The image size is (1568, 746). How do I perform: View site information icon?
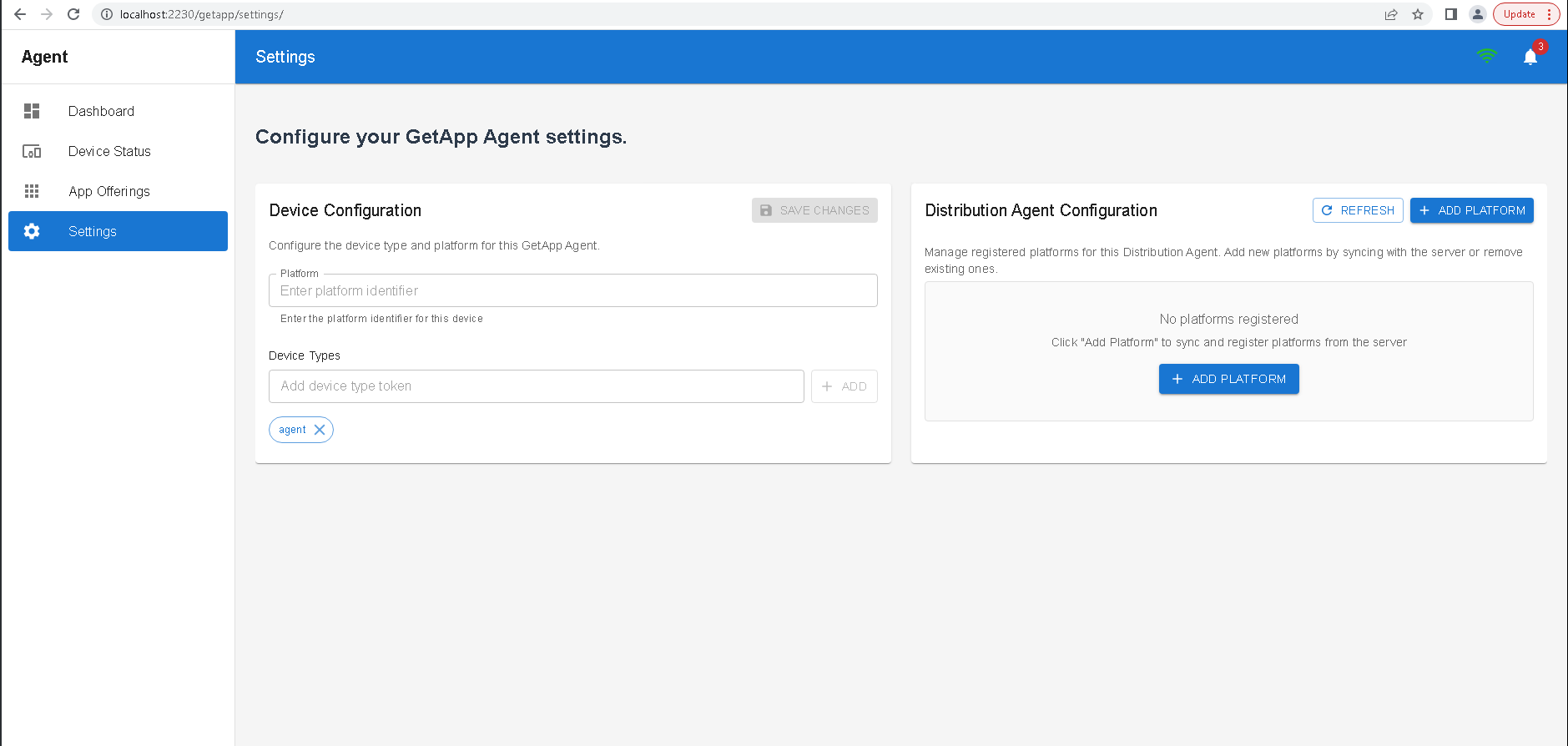click(107, 14)
